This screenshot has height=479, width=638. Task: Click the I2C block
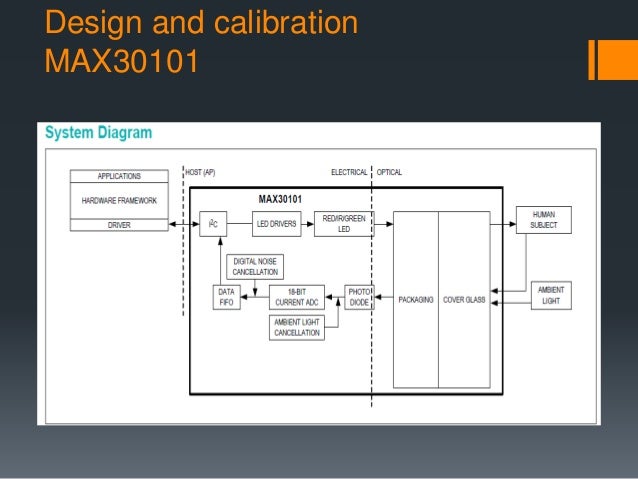click(x=213, y=224)
